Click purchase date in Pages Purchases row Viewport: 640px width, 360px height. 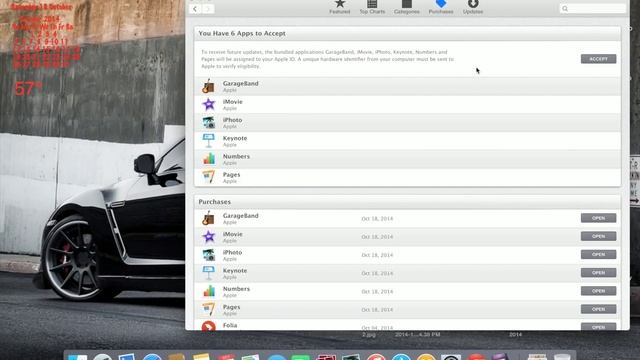click(377, 310)
